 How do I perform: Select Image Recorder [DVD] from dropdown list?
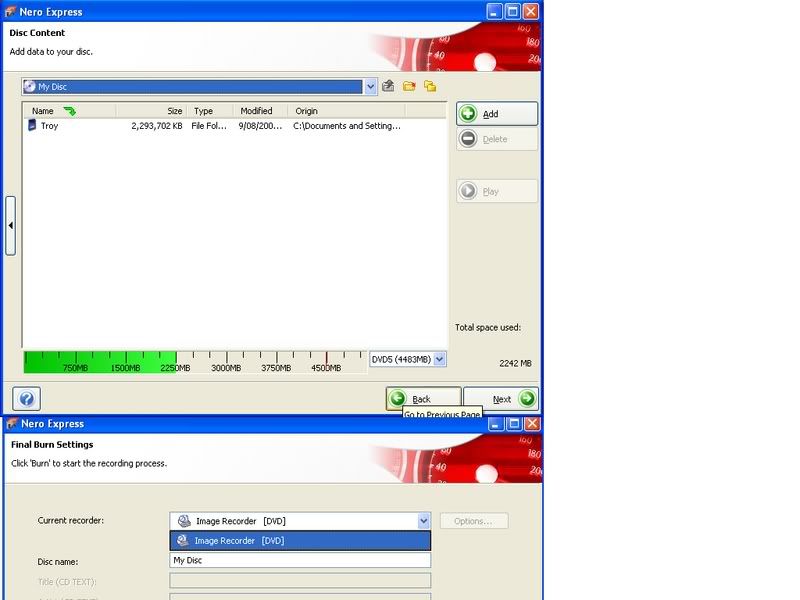[x=300, y=540]
